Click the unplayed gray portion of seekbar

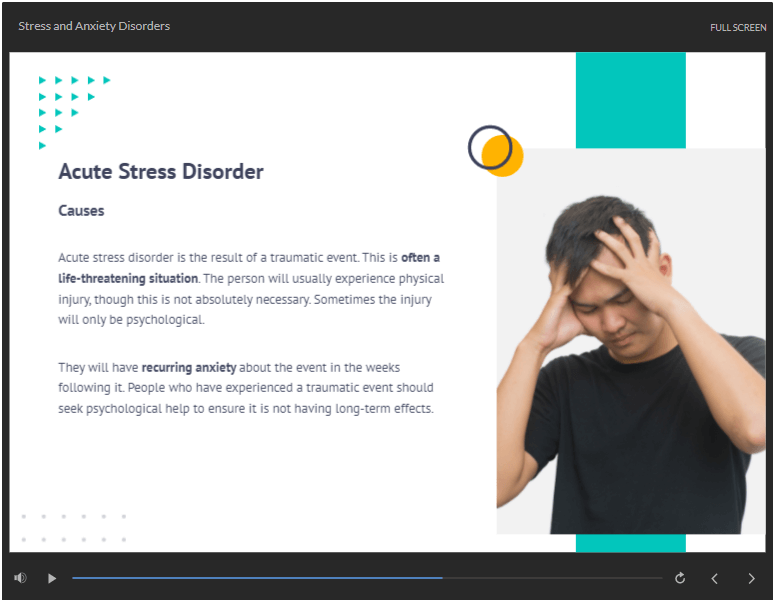click(550, 578)
